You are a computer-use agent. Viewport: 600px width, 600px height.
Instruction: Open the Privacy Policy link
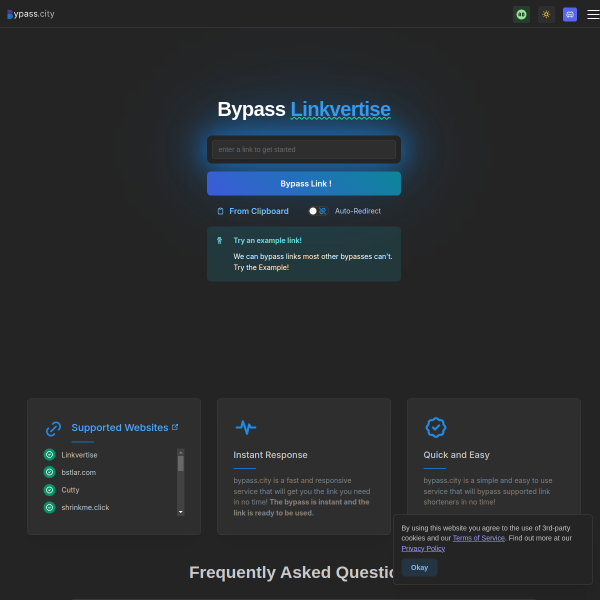423,549
